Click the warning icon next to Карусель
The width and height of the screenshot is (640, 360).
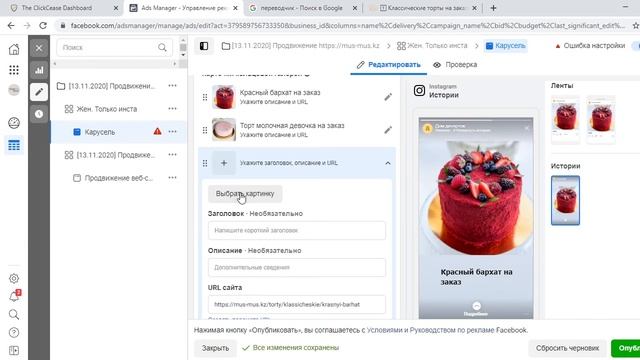click(157, 131)
